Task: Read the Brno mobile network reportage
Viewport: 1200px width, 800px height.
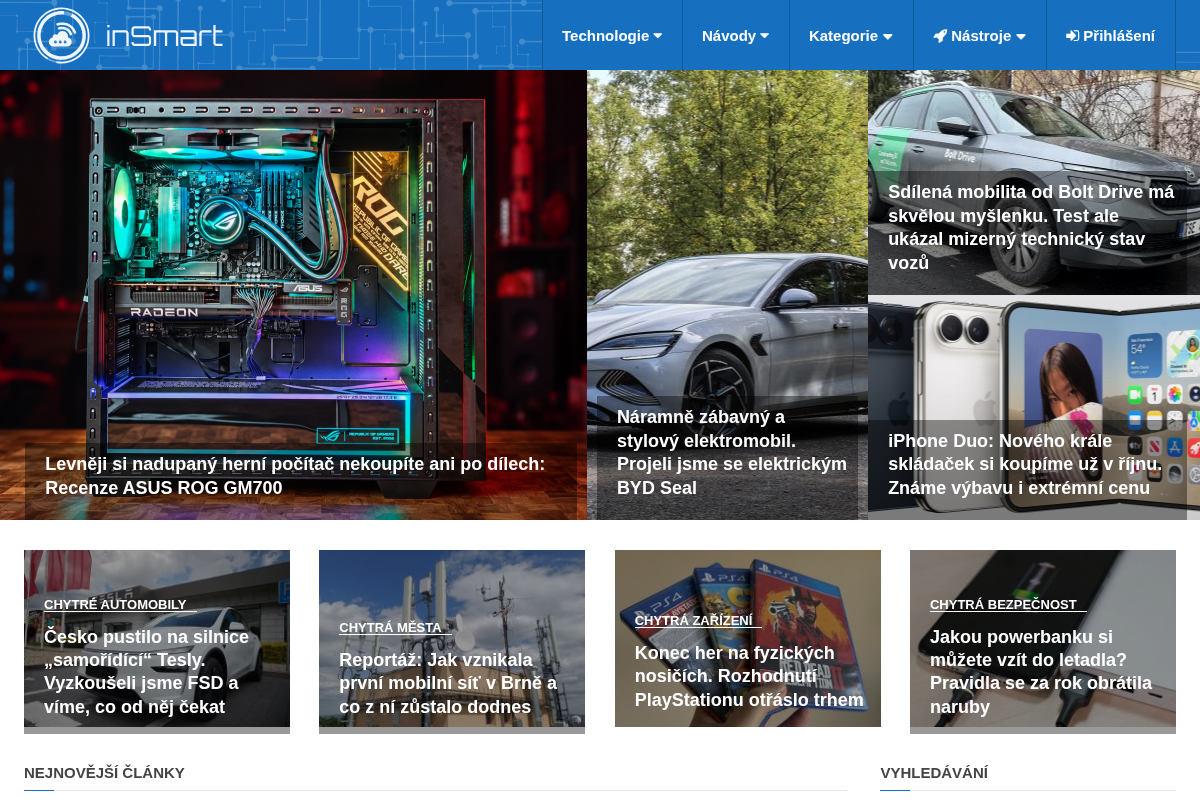Action: click(448, 684)
